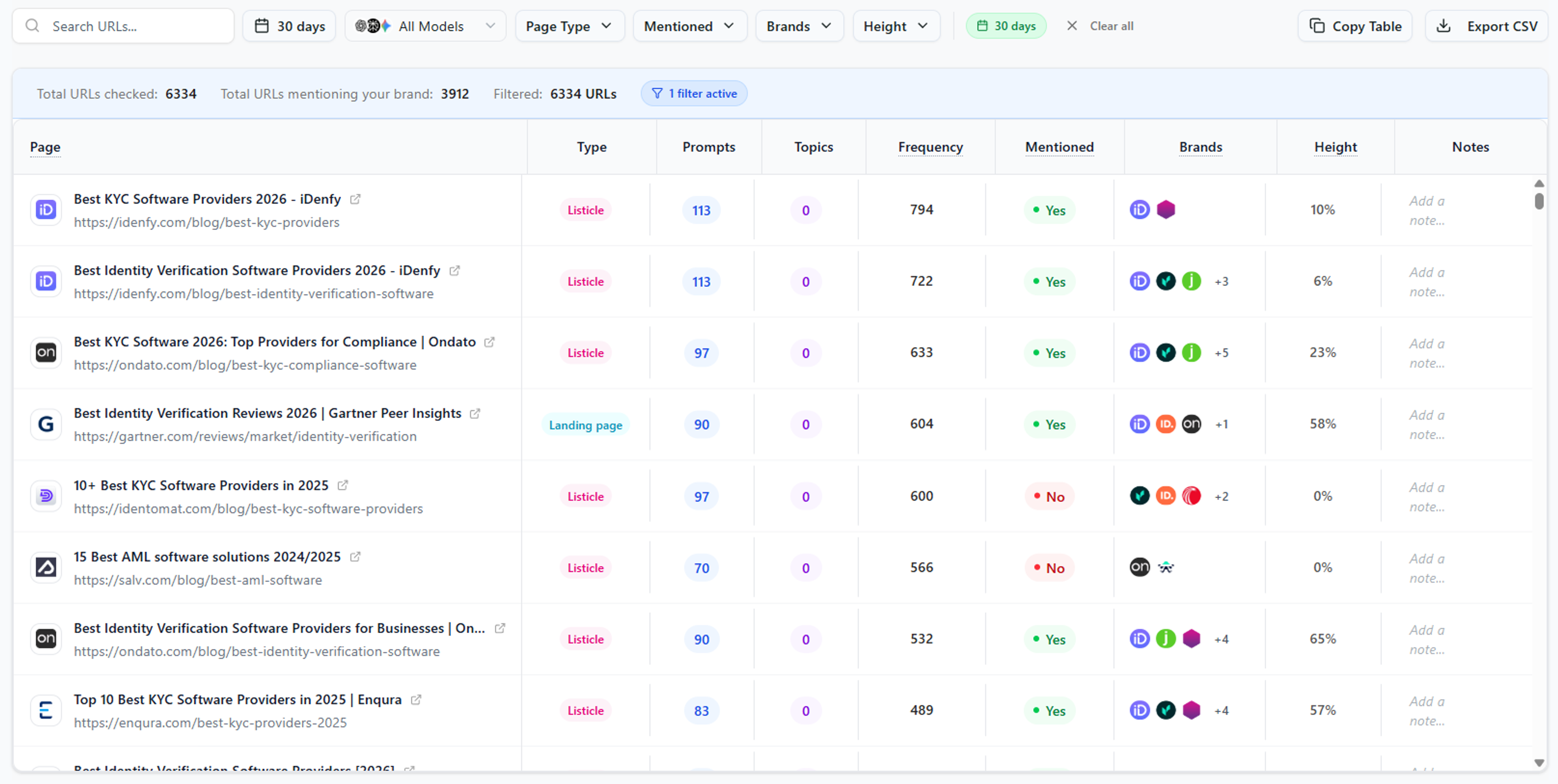Expand the Height filter dropdown
The image size is (1558, 784).
[896, 26]
